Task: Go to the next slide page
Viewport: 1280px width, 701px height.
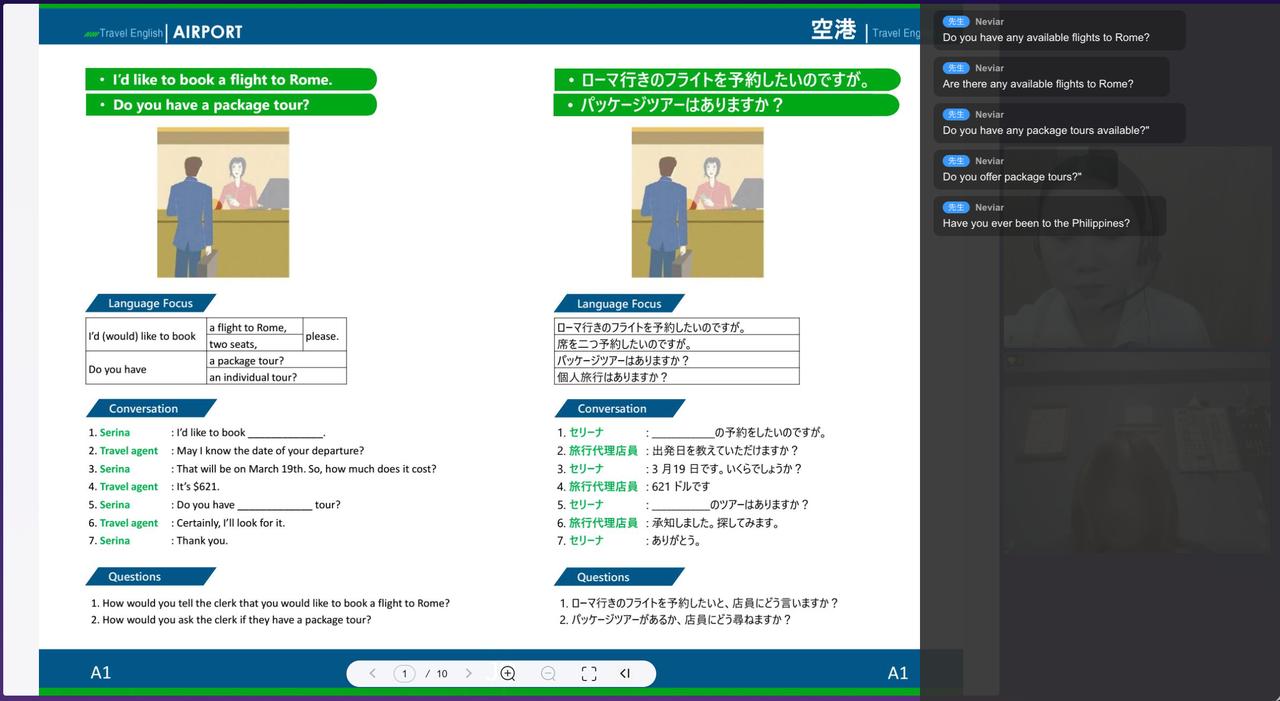Action: (468, 674)
